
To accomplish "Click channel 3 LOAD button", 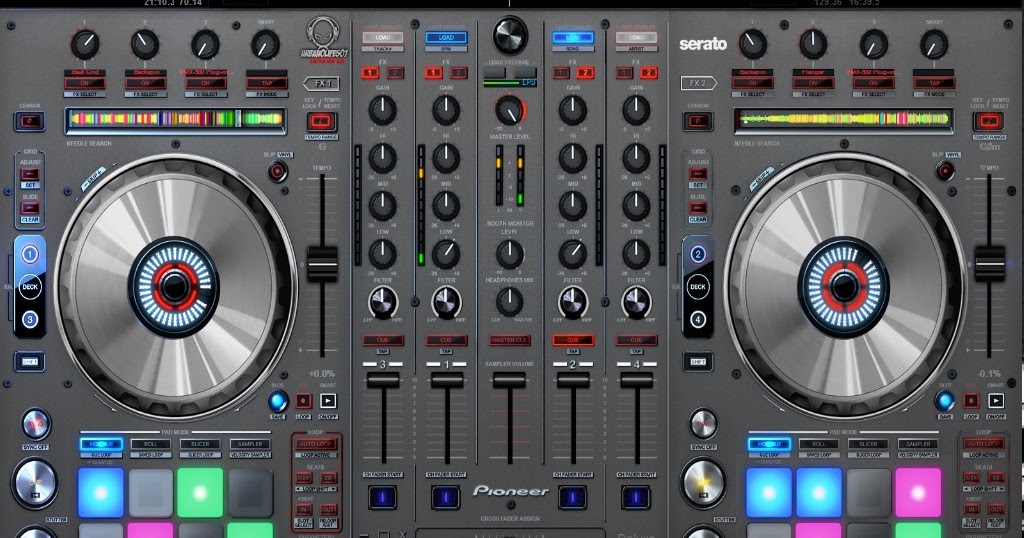I will (383, 38).
